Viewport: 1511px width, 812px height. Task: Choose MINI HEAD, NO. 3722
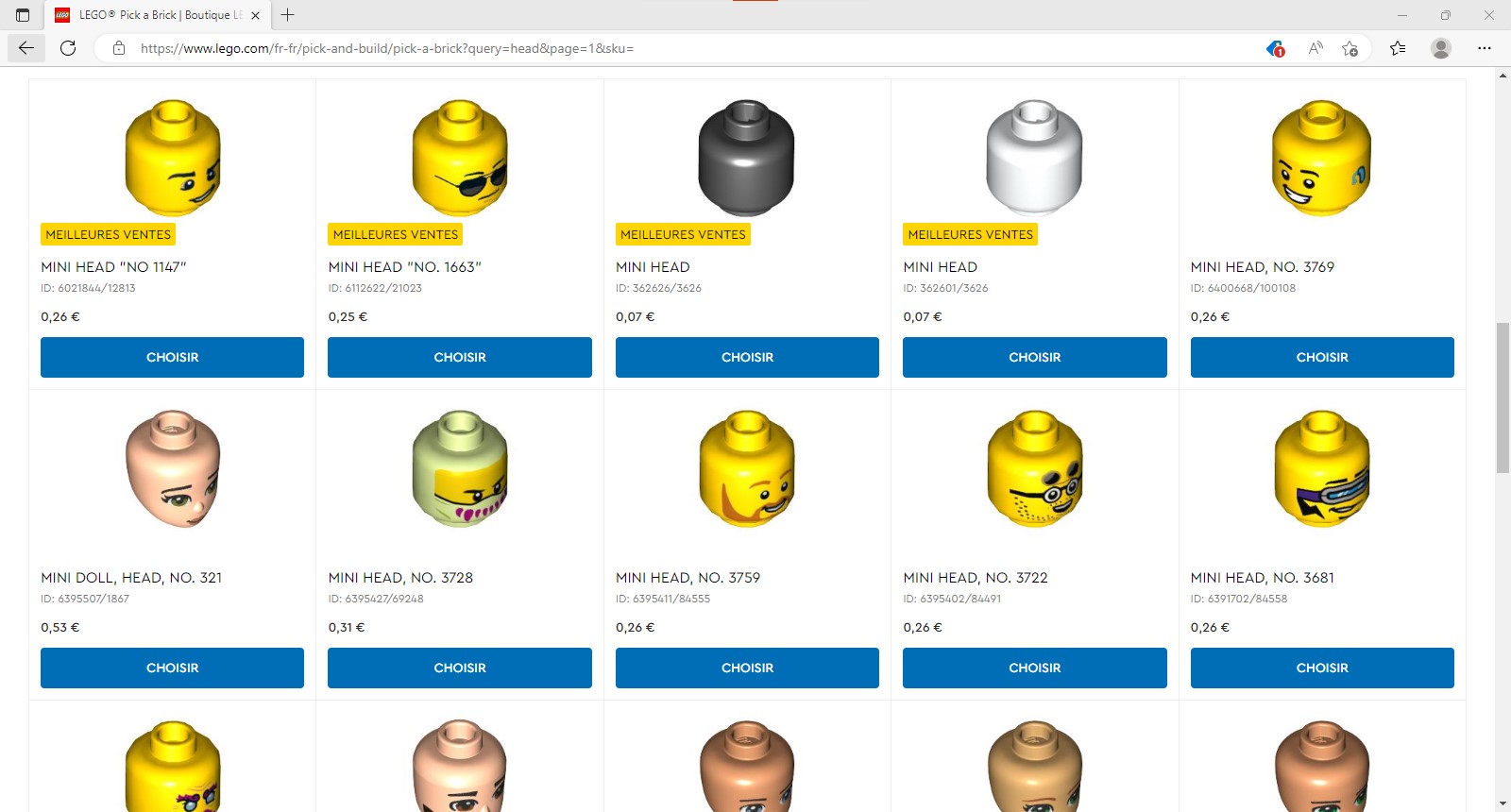pyautogui.click(x=1035, y=668)
